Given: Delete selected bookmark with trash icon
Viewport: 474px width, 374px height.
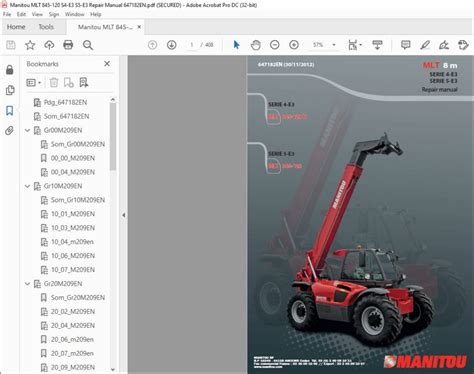Looking at the screenshot, I should click(x=54, y=82).
